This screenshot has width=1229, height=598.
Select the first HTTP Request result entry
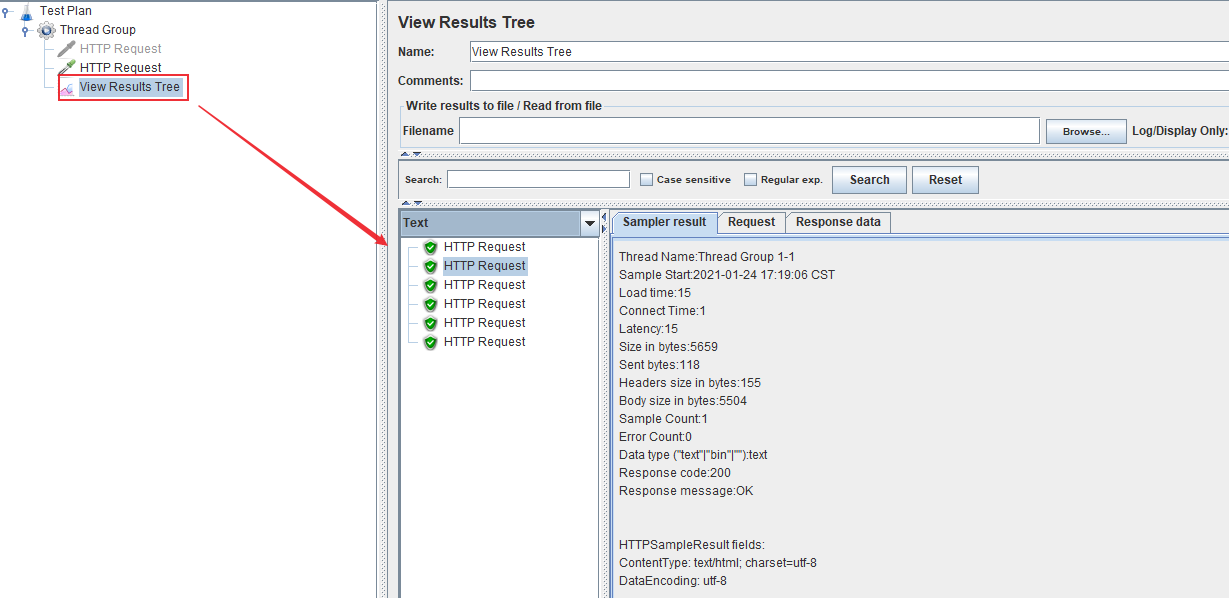[x=484, y=247]
